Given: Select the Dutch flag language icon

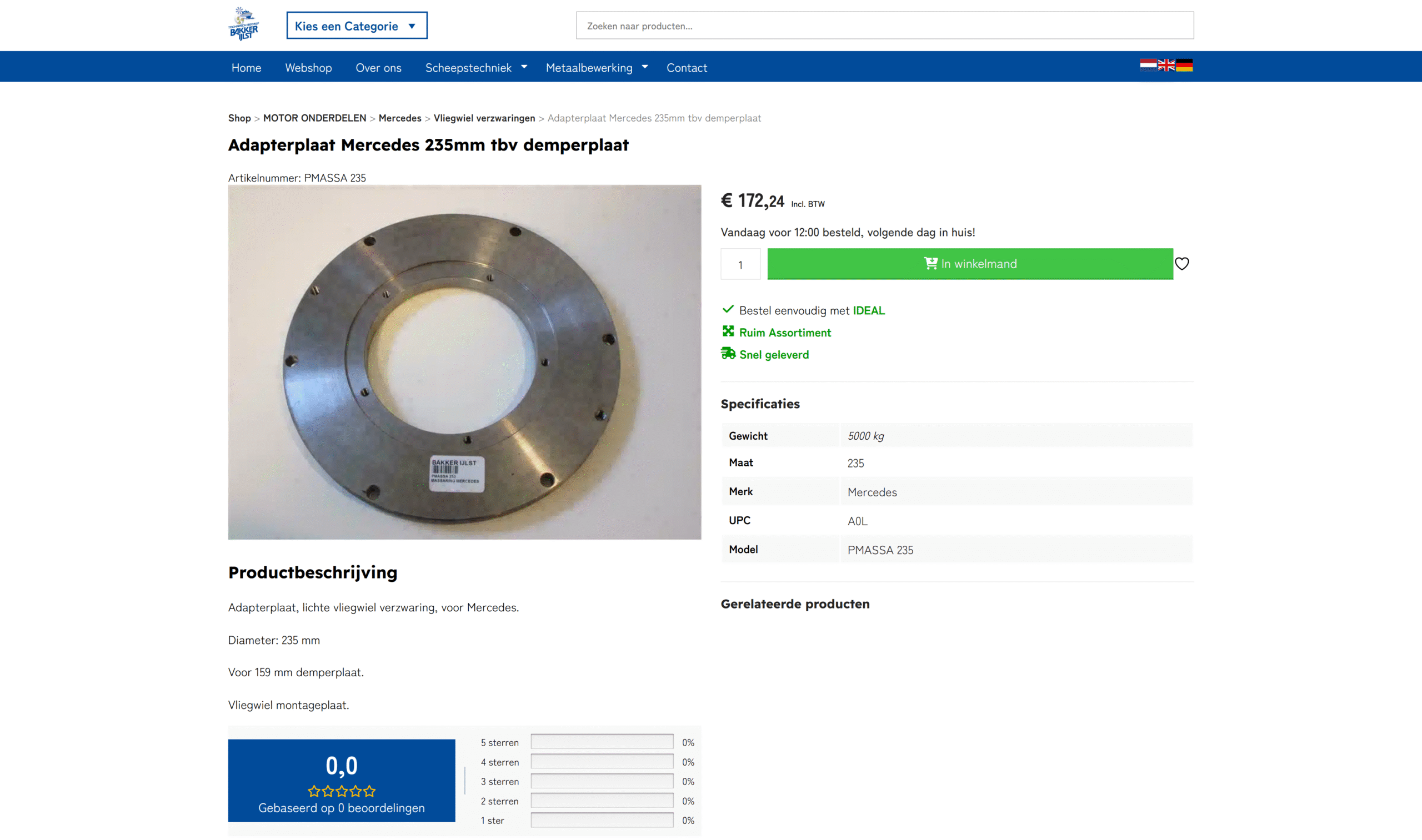Looking at the screenshot, I should click(x=1148, y=65).
